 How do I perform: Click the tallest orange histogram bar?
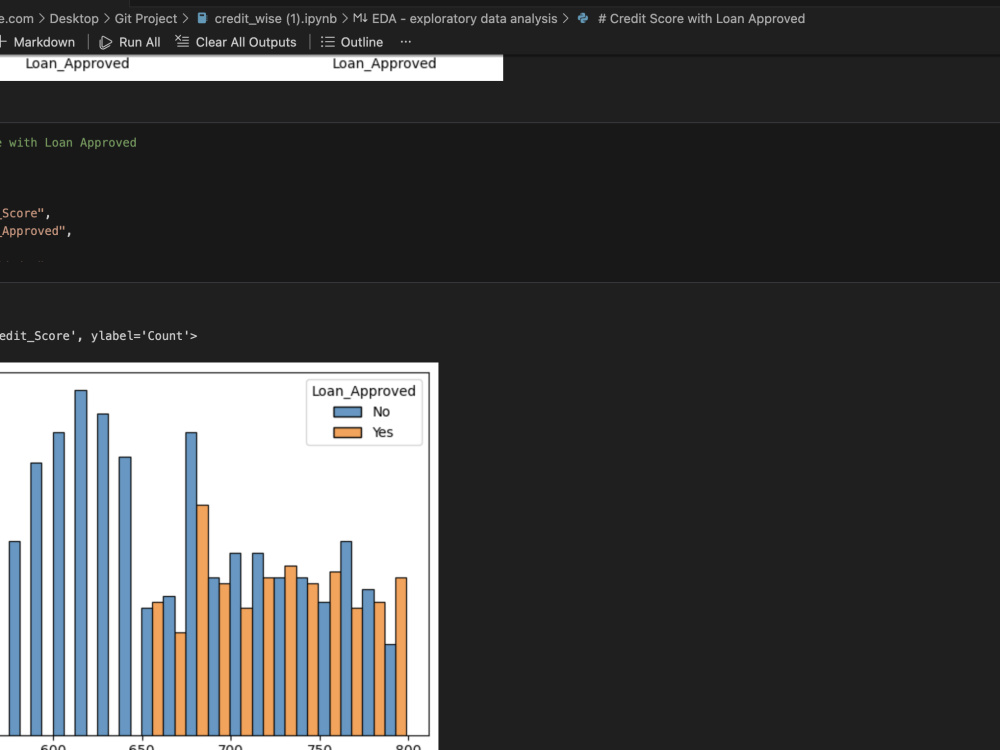202,620
